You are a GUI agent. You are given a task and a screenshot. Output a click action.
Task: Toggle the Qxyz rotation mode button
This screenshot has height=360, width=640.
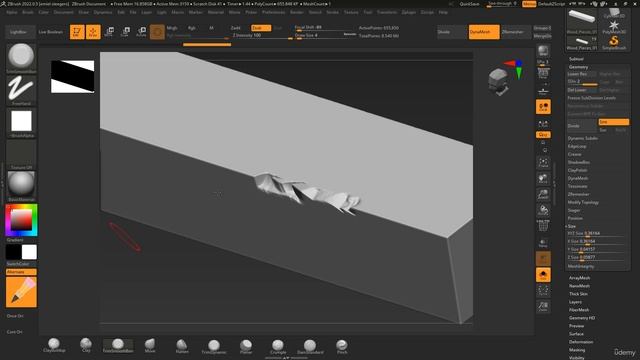click(x=543, y=135)
